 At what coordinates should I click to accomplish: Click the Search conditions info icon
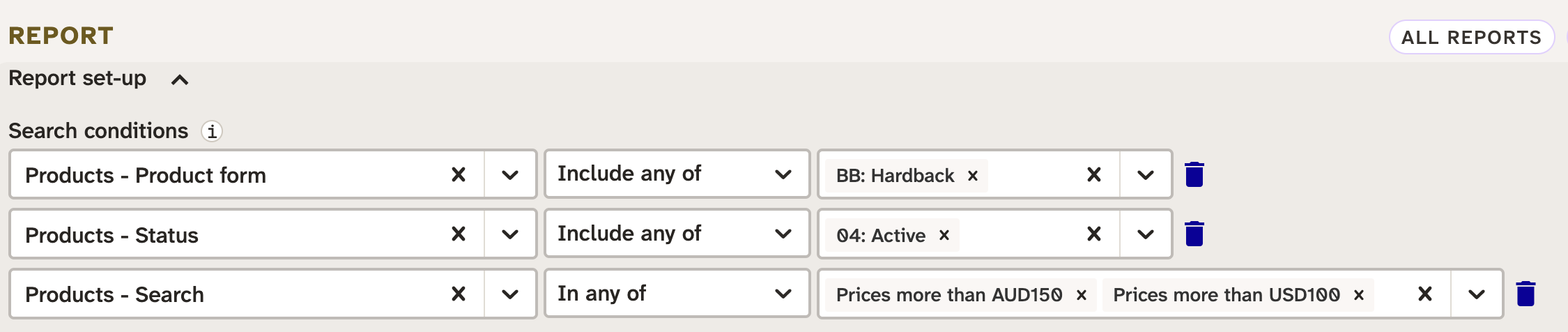click(x=212, y=131)
